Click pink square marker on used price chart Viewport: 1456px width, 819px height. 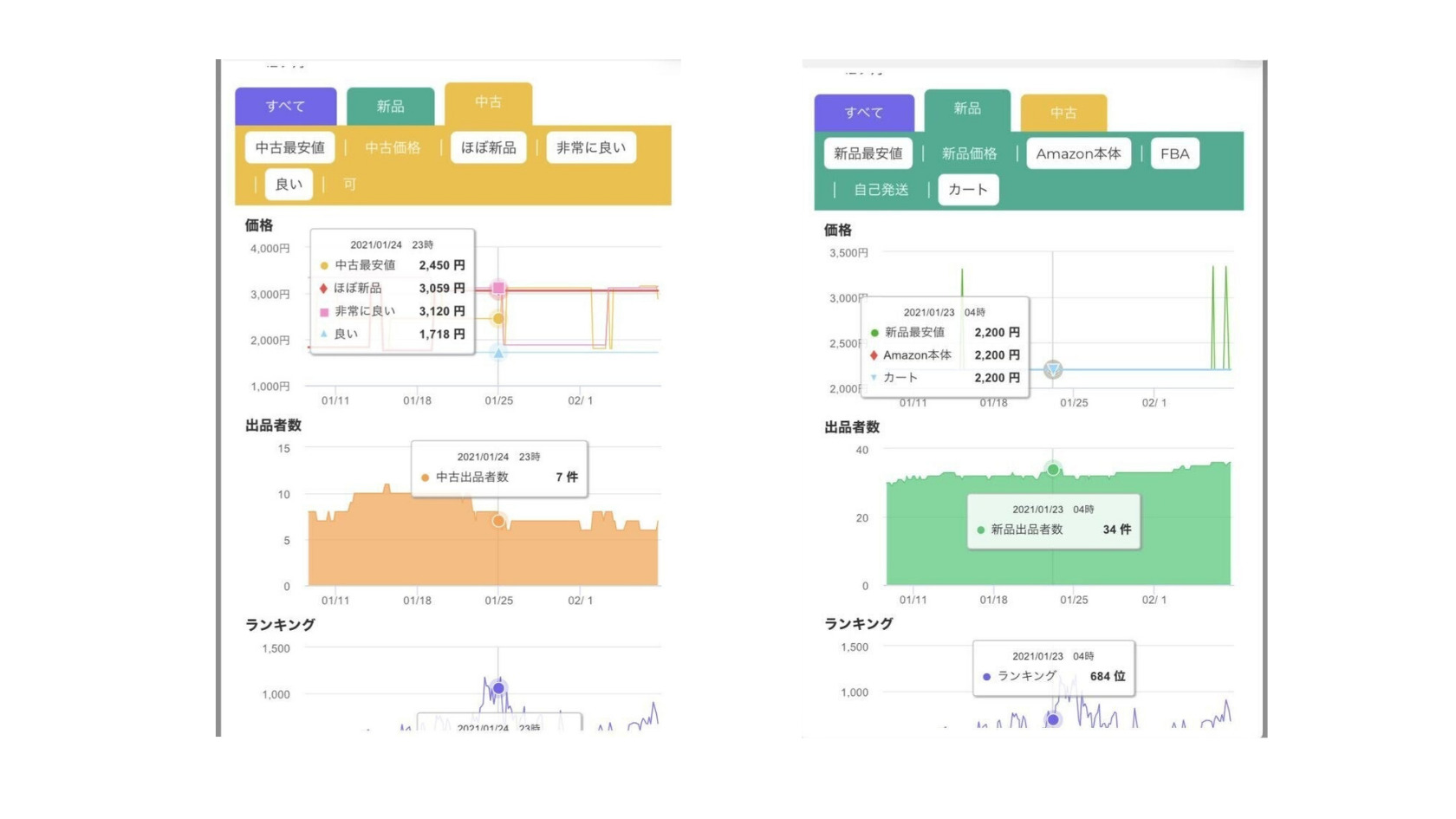click(498, 288)
